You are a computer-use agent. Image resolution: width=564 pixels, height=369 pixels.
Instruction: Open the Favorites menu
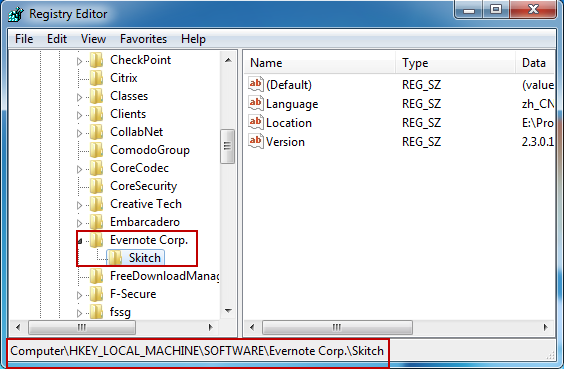tap(144, 39)
